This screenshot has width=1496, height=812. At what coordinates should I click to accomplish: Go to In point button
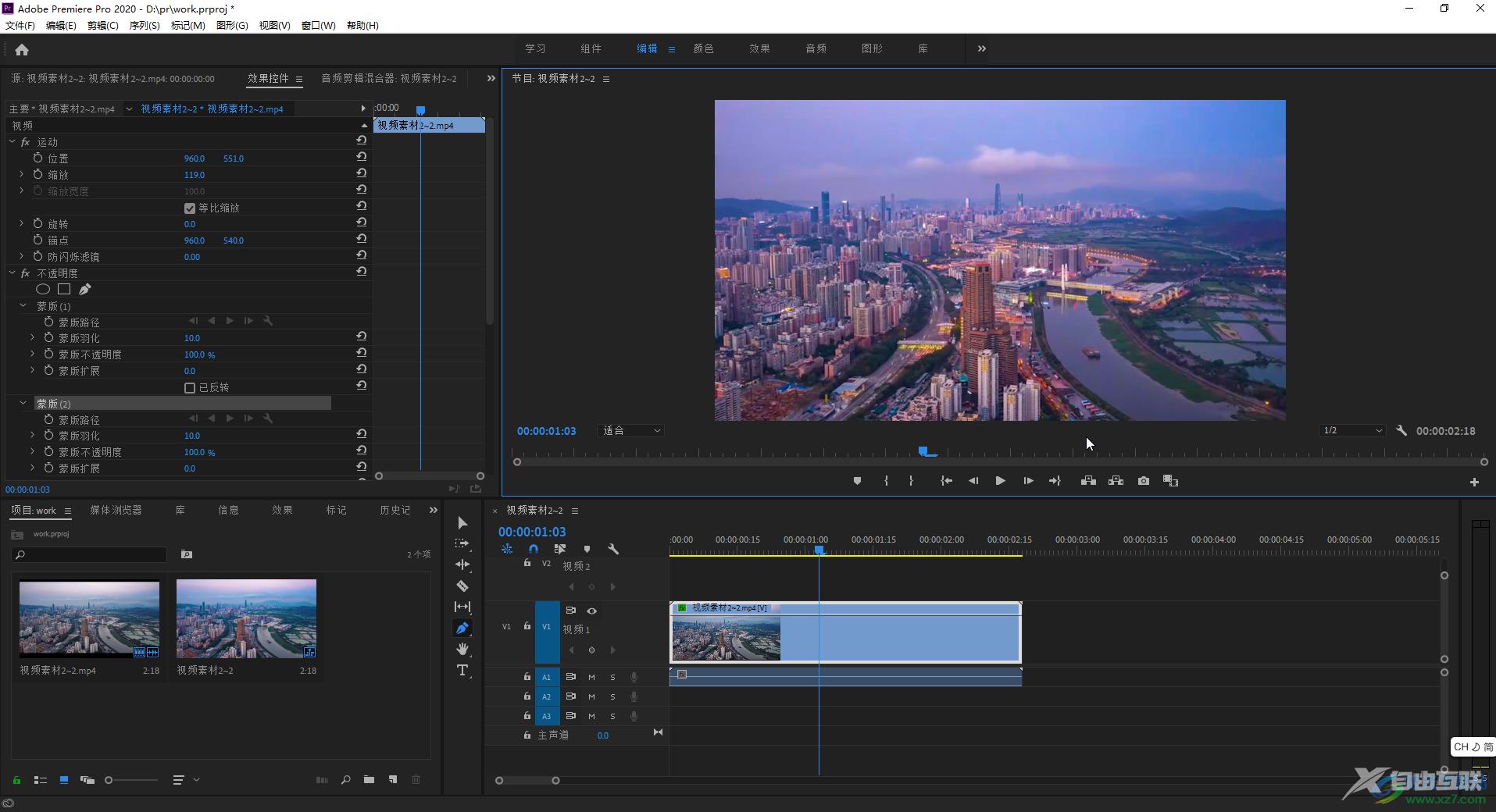tap(946, 481)
